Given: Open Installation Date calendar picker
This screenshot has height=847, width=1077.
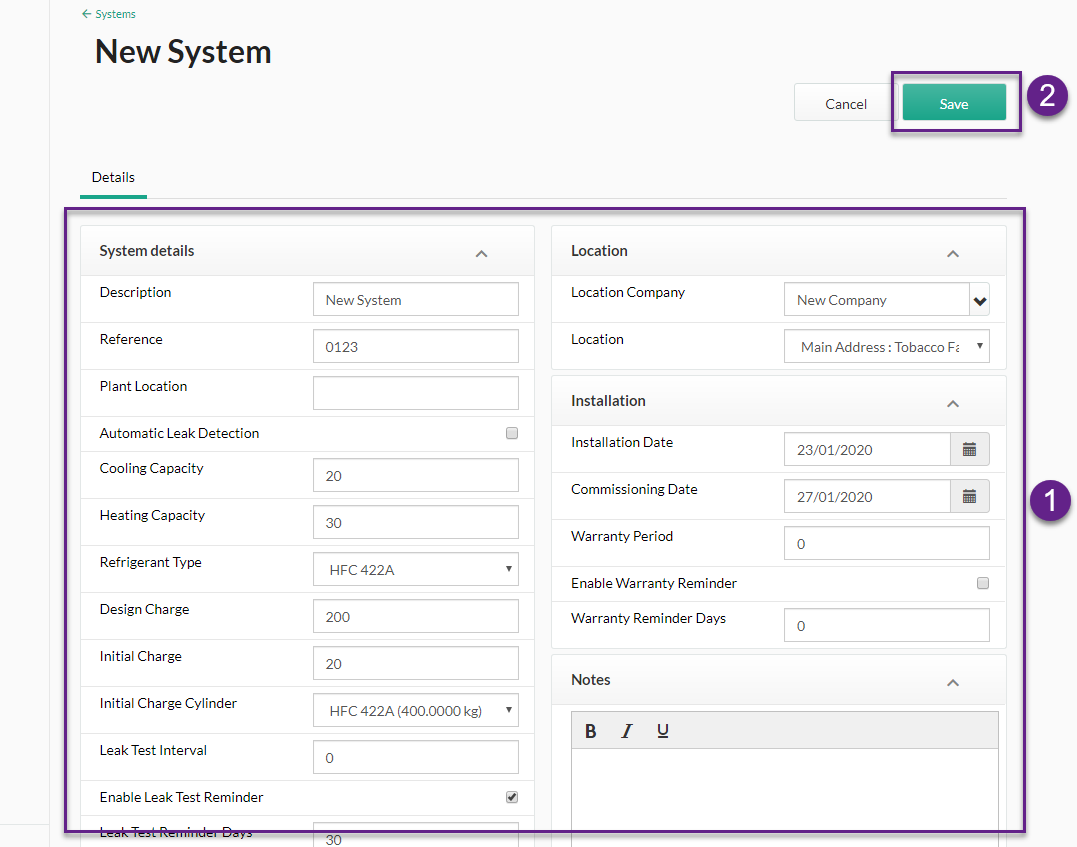Looking at the screenshot, I should 969,449.
